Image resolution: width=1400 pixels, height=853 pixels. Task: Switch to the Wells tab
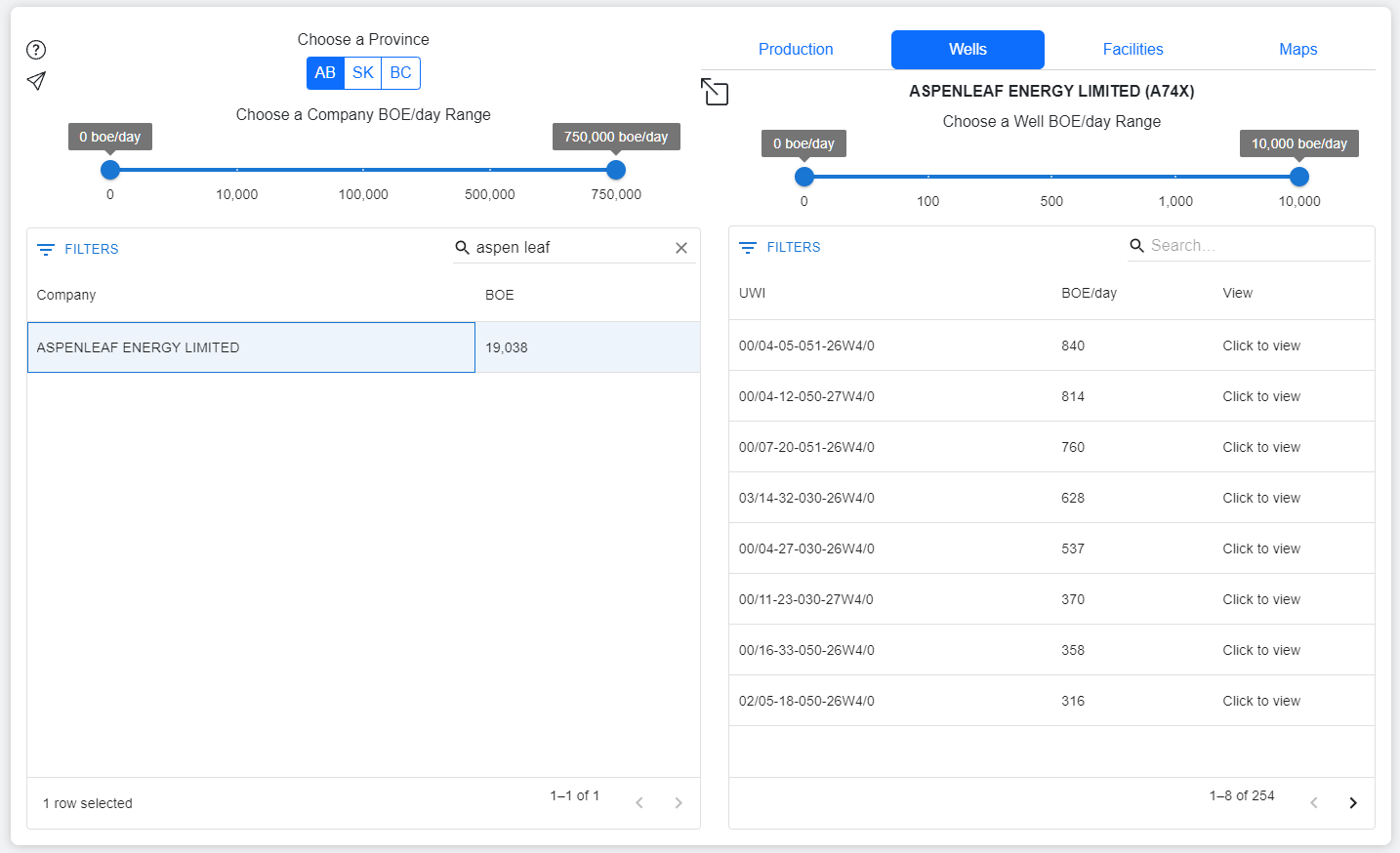[x=968, y=50]
